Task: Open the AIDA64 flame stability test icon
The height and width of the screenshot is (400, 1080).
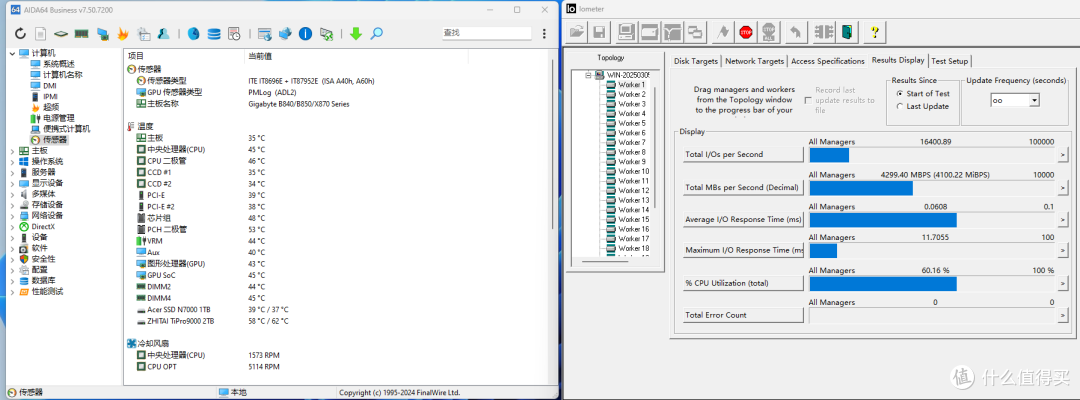Action: tap(123, 33)
